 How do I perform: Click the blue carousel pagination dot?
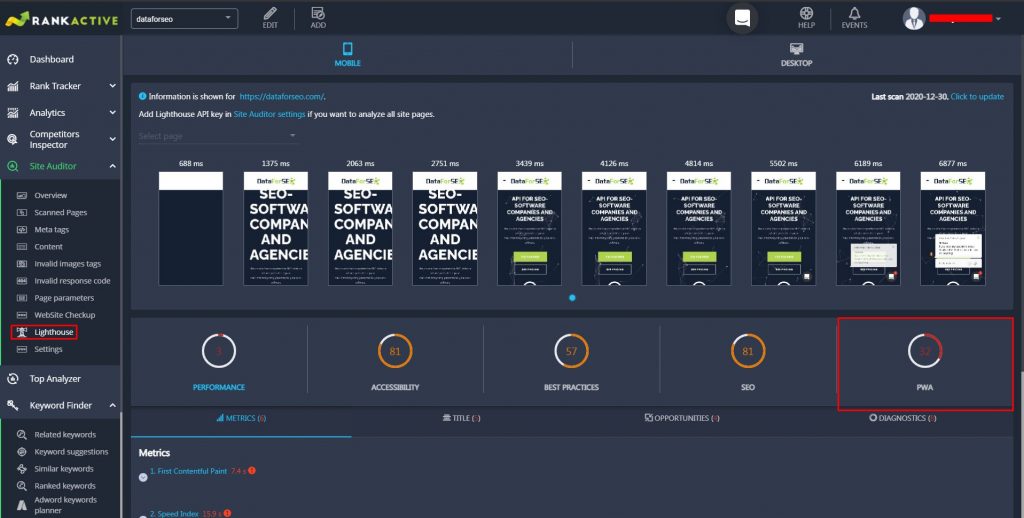[x=572, y=298]
